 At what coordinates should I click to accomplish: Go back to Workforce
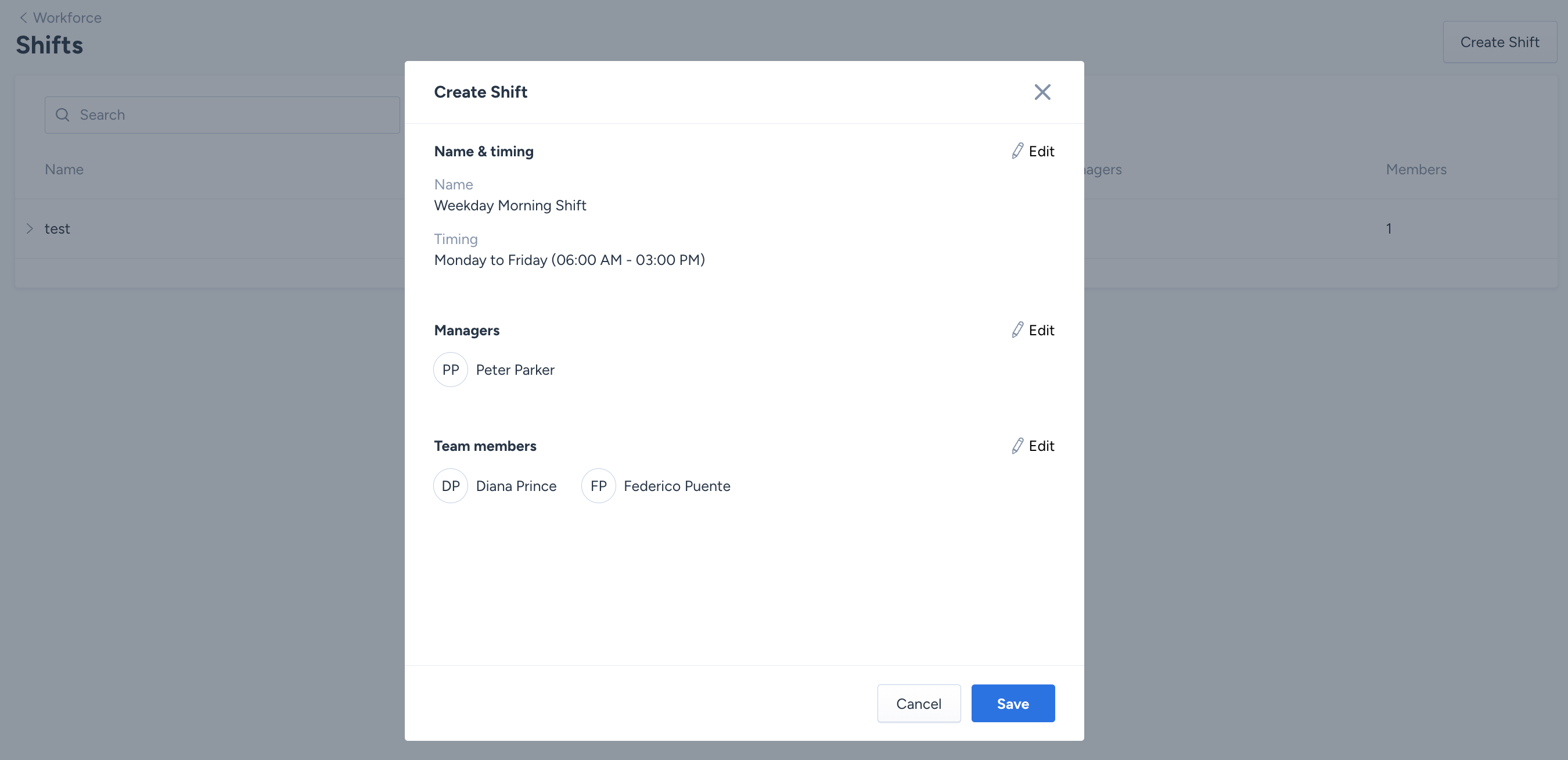pos(67,17)
